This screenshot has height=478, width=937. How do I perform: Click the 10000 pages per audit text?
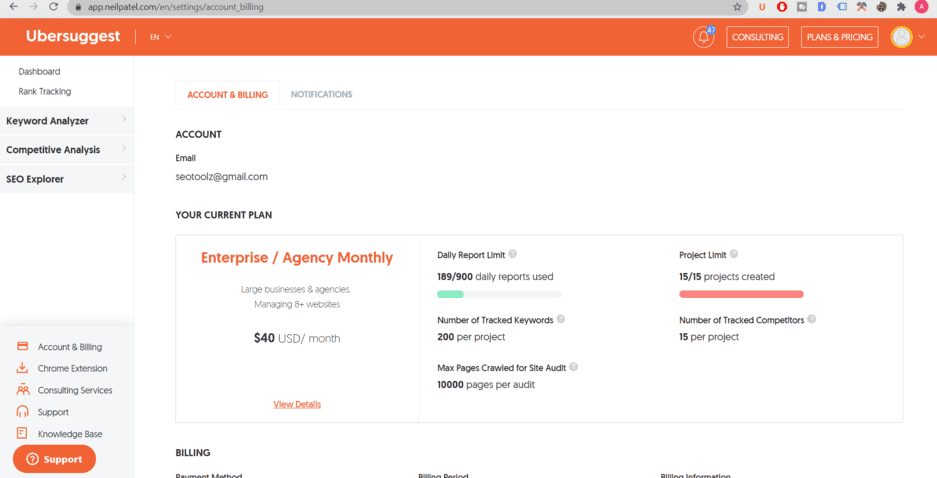[x=486, y=385]
